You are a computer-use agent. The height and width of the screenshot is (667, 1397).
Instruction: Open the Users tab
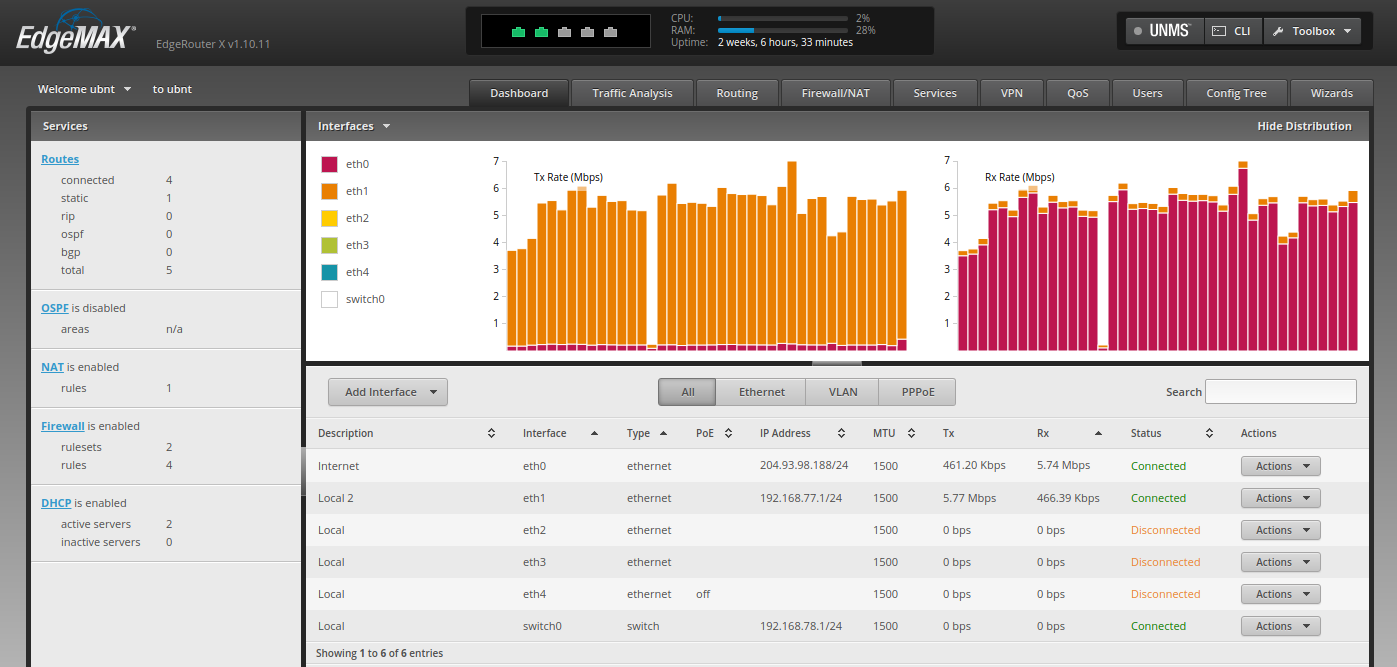[x=1147, y=93]
